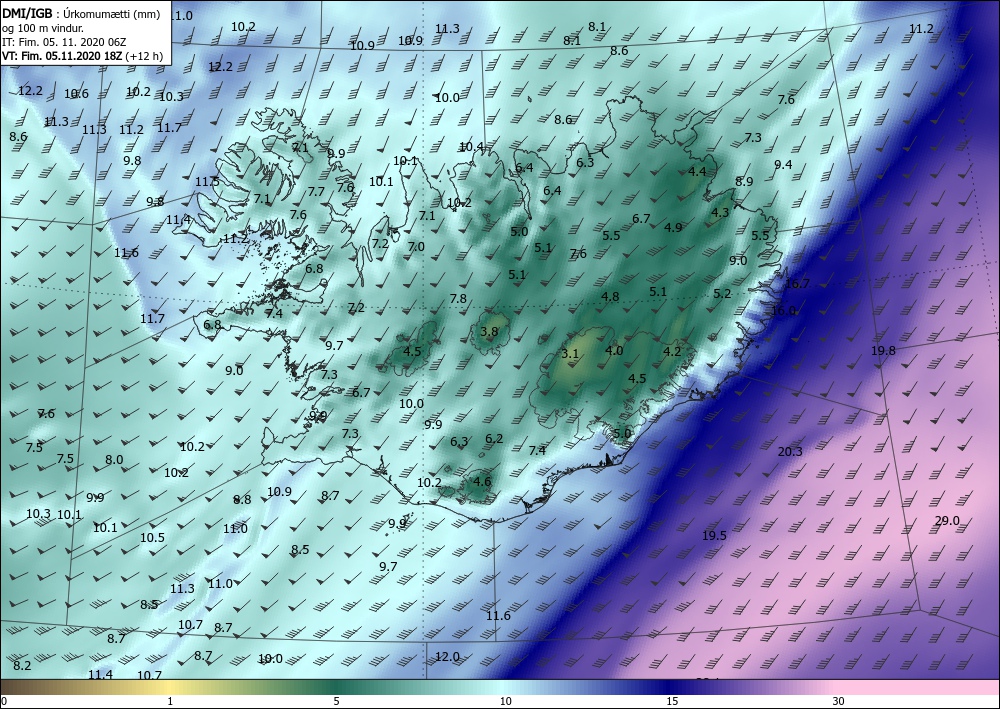The width and height of the screenshot is (1000, 709).
Task: Click the 9.4 value in the east
Action: (x=783, y=164)
